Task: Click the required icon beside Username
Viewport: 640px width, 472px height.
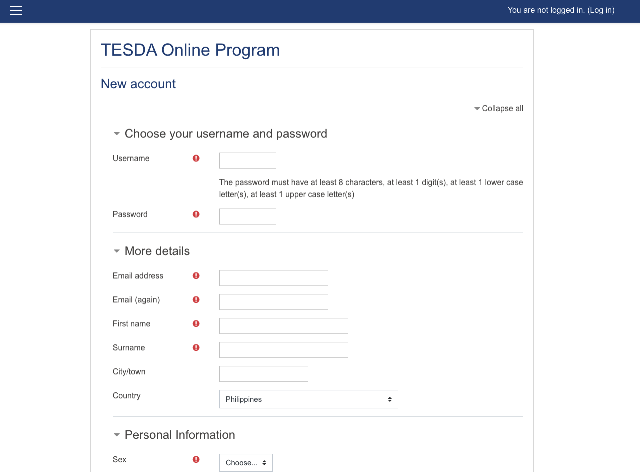Action: point(196,158)
